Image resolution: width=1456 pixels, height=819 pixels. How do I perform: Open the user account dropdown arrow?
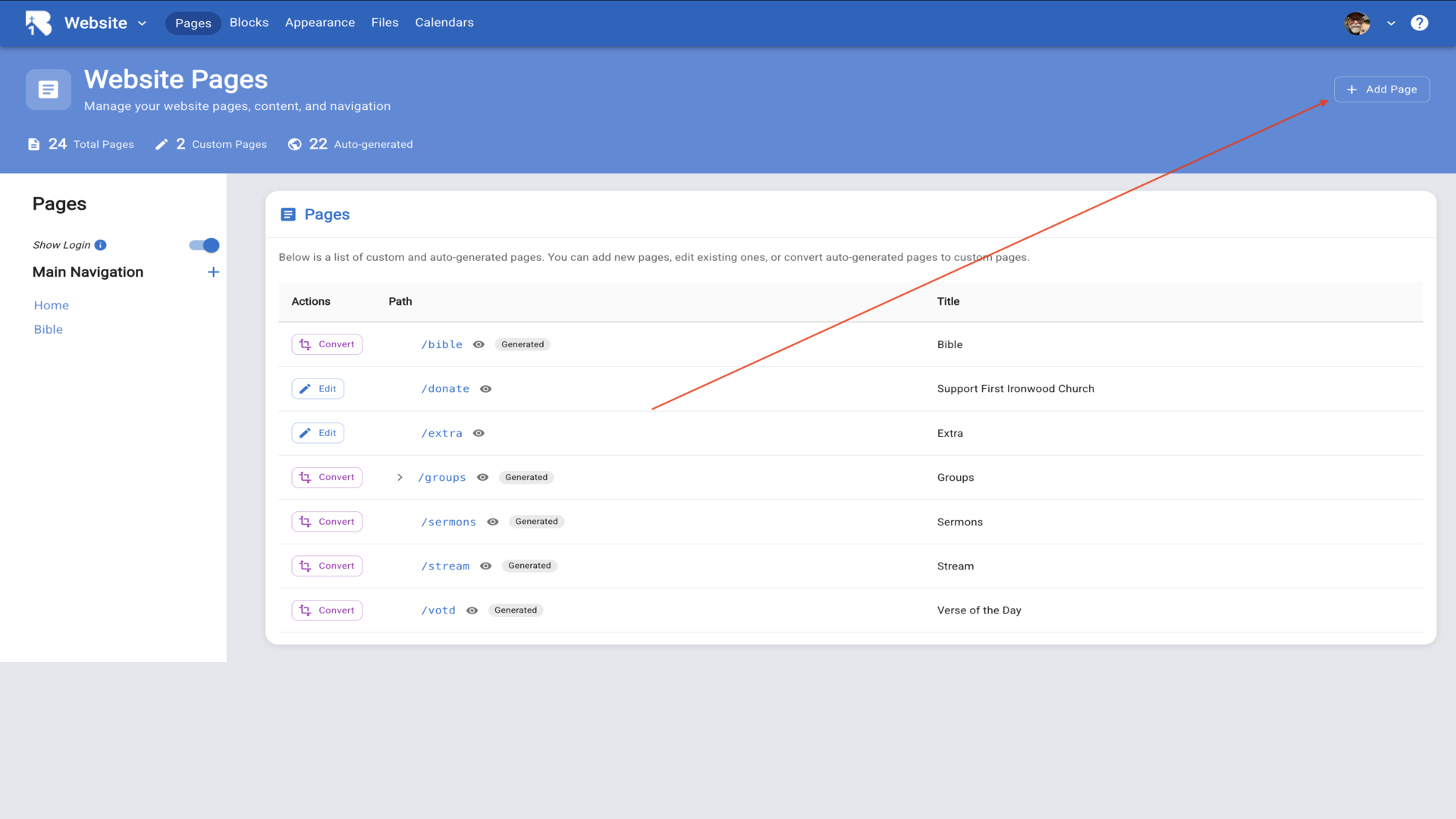coord(1391,23)
